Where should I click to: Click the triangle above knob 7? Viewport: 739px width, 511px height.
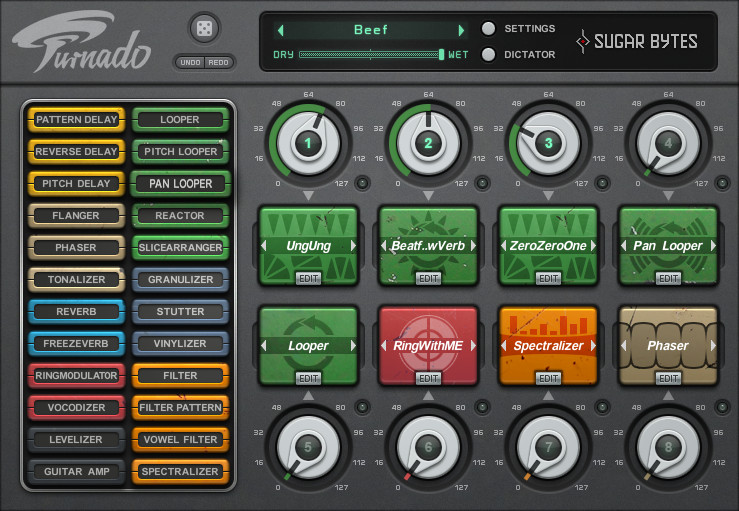[x=548, y=396]
